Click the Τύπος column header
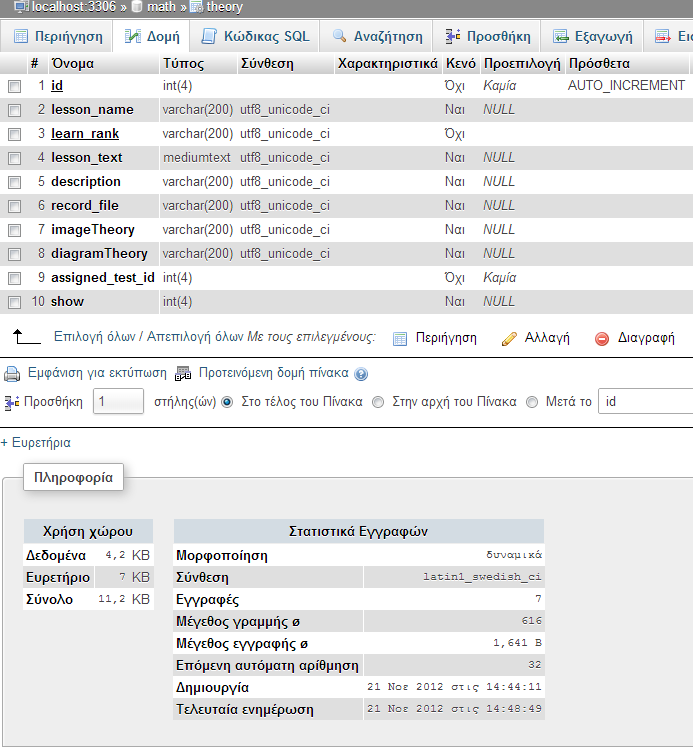The image size is (693, 748). pos(184,64)
